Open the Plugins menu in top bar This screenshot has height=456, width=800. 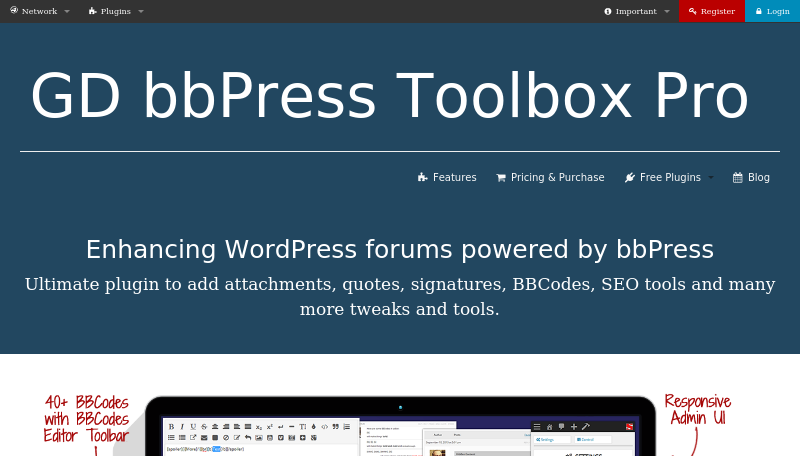[115, 11]
